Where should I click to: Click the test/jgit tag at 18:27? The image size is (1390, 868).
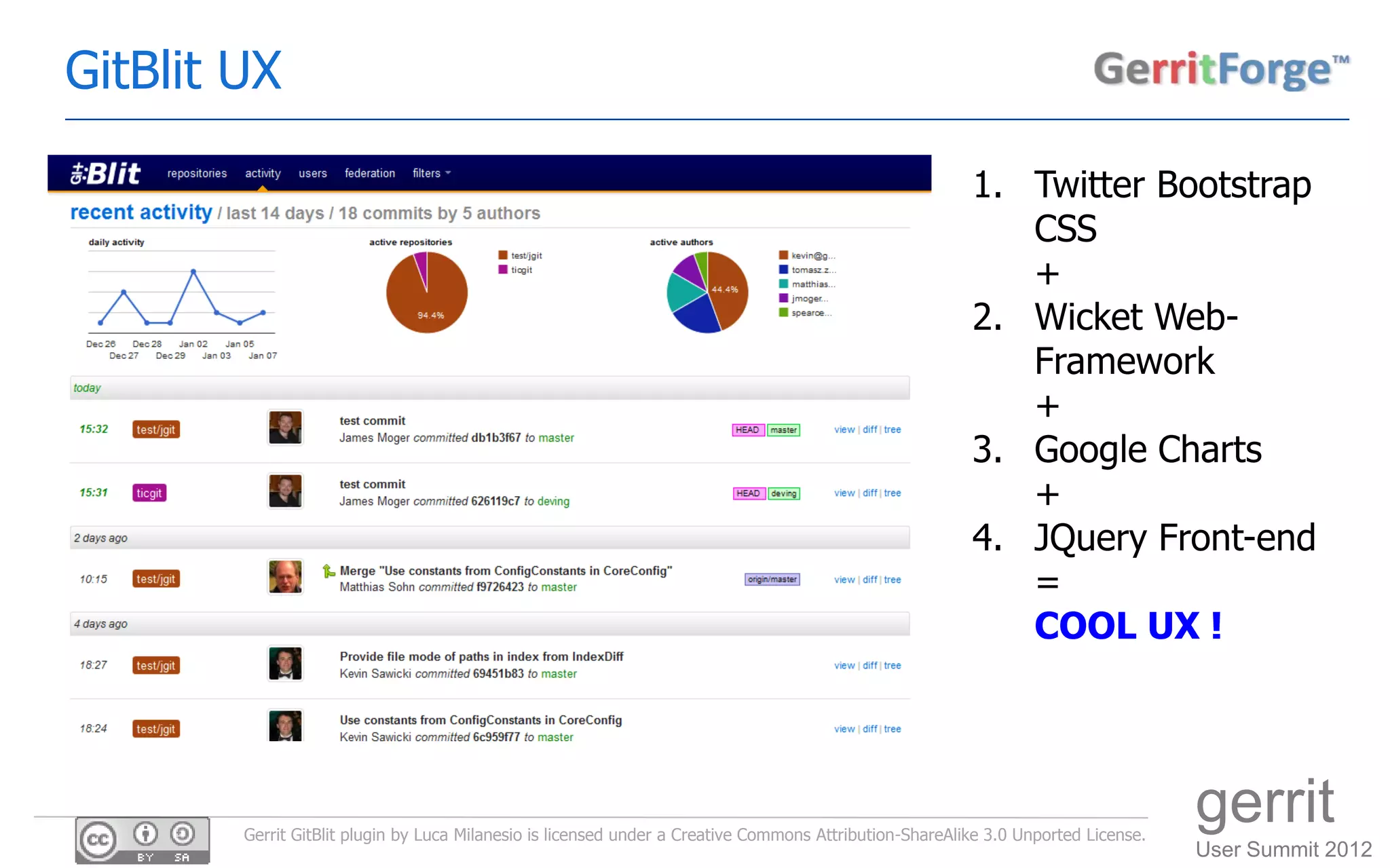156,666
